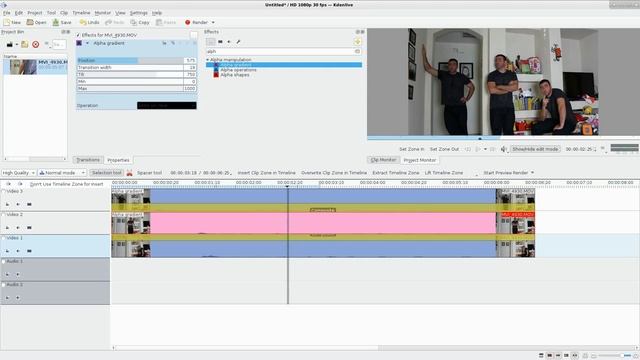Image resolution: width=640 pixels, height=360 pixels.
Task: Select Alpha operations in the effects list
Action: click(238, 70)
